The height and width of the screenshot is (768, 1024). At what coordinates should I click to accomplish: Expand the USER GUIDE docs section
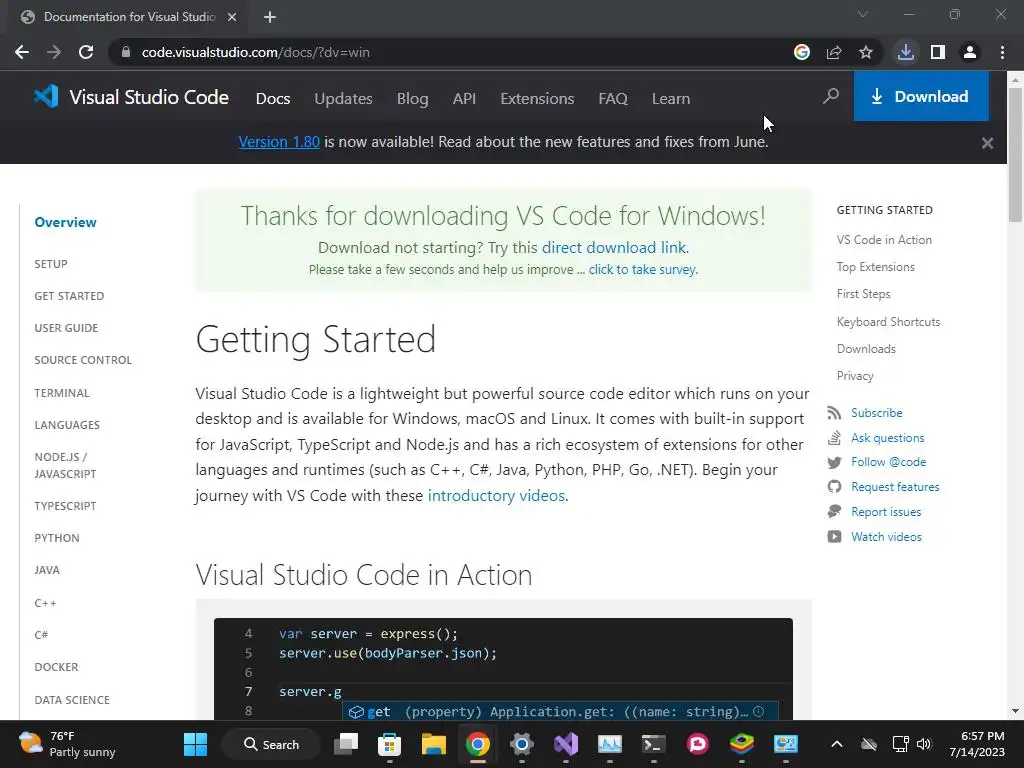[66, 328]
